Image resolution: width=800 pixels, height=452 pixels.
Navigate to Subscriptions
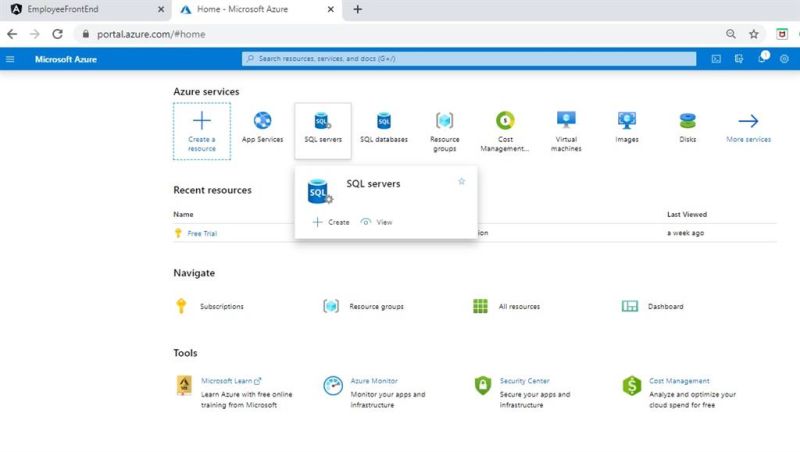221,306
